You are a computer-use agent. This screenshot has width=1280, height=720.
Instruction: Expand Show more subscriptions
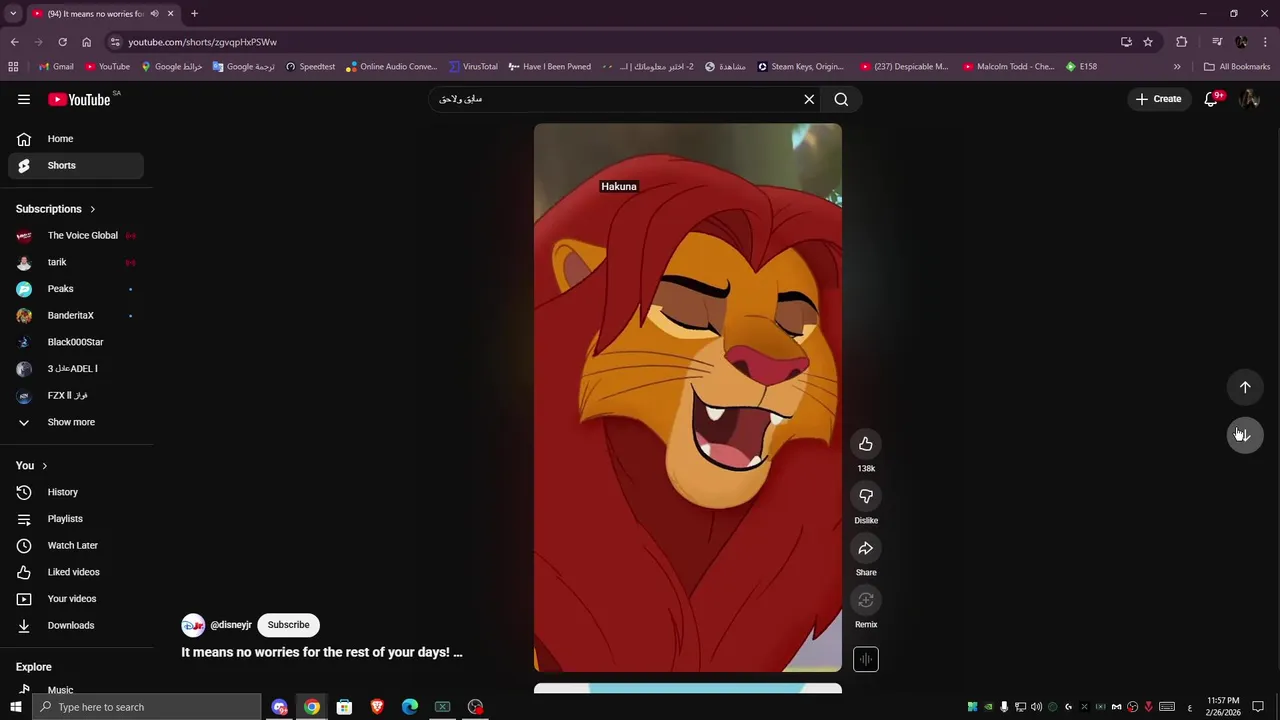(x=71, y=422)
